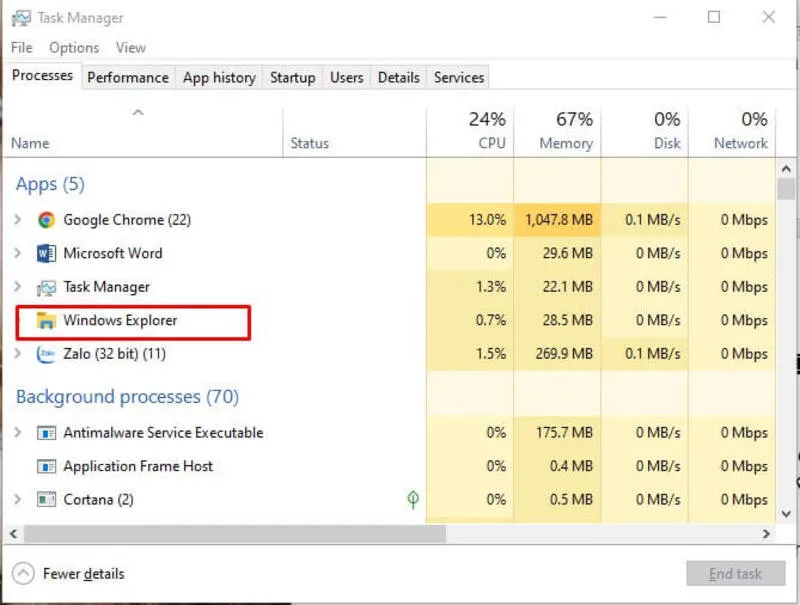
Task: Click the Google Chrome app icon
Action: [x=46, y=220]
